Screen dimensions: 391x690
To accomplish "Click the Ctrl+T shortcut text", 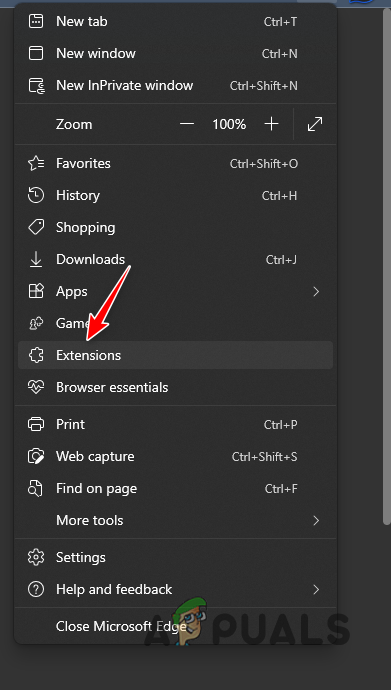I will click(x=281, y=22).
